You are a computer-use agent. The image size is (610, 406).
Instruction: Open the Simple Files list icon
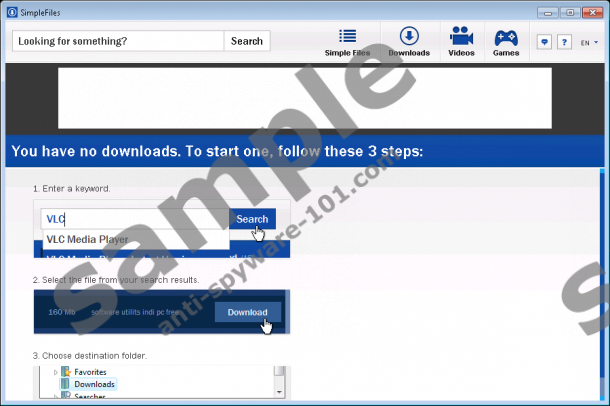point(347,36)
